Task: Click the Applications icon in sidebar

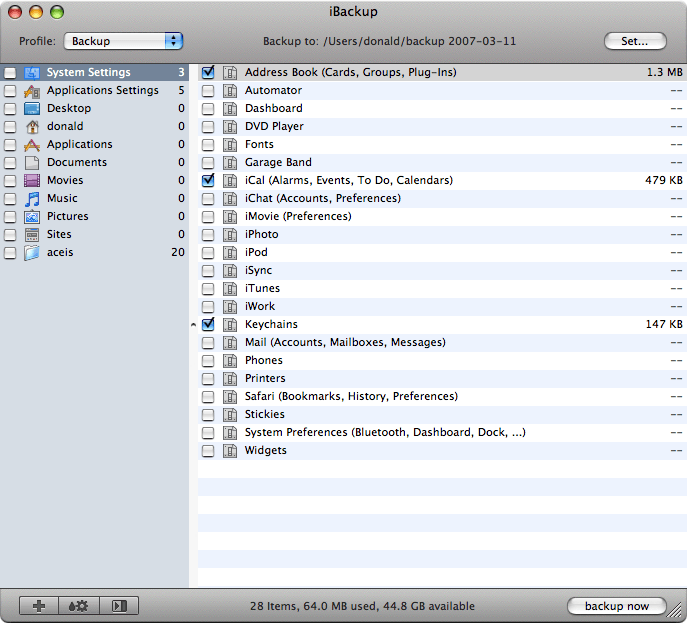Action: 32,145
